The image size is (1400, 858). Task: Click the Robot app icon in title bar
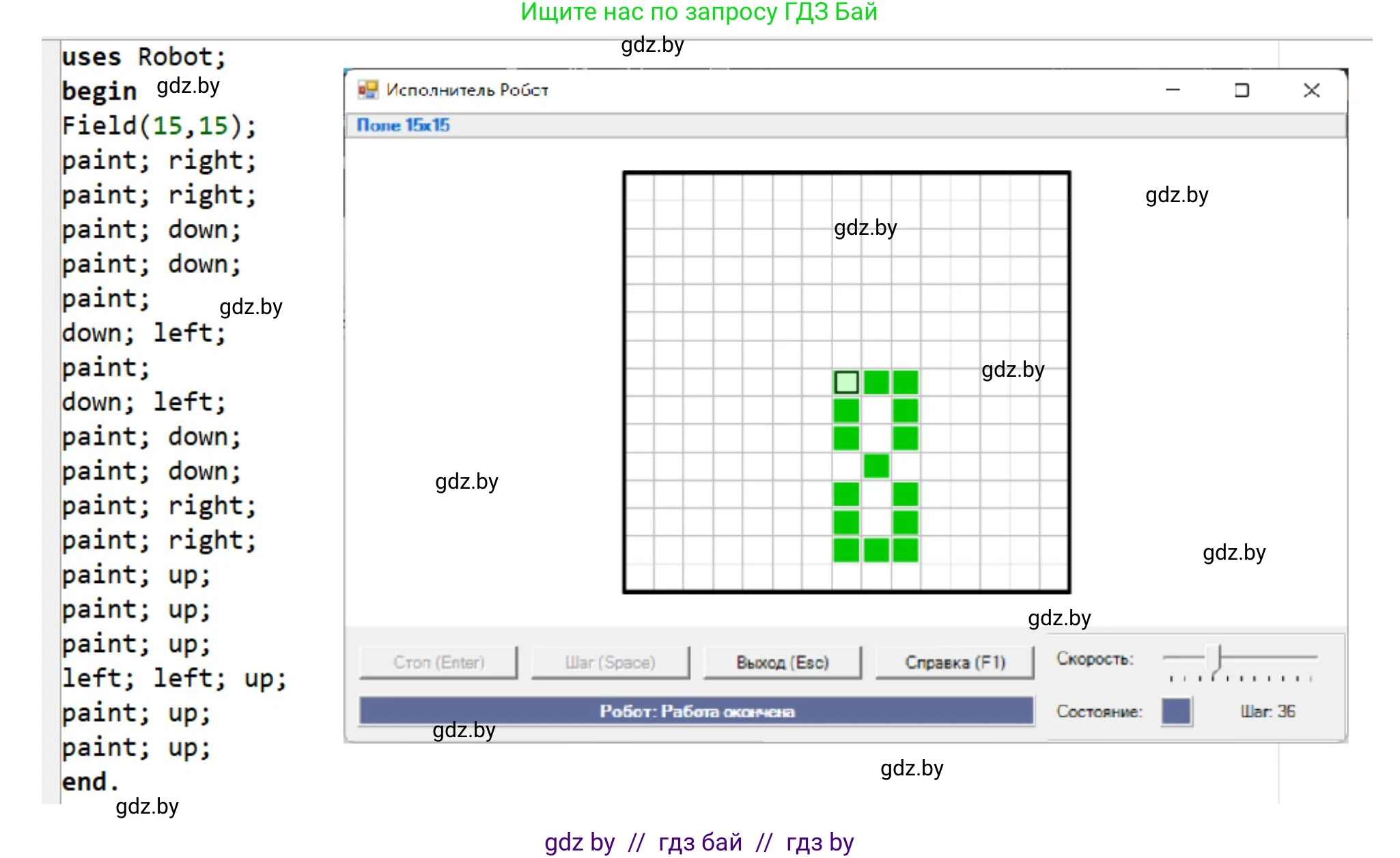coord(368,90)
